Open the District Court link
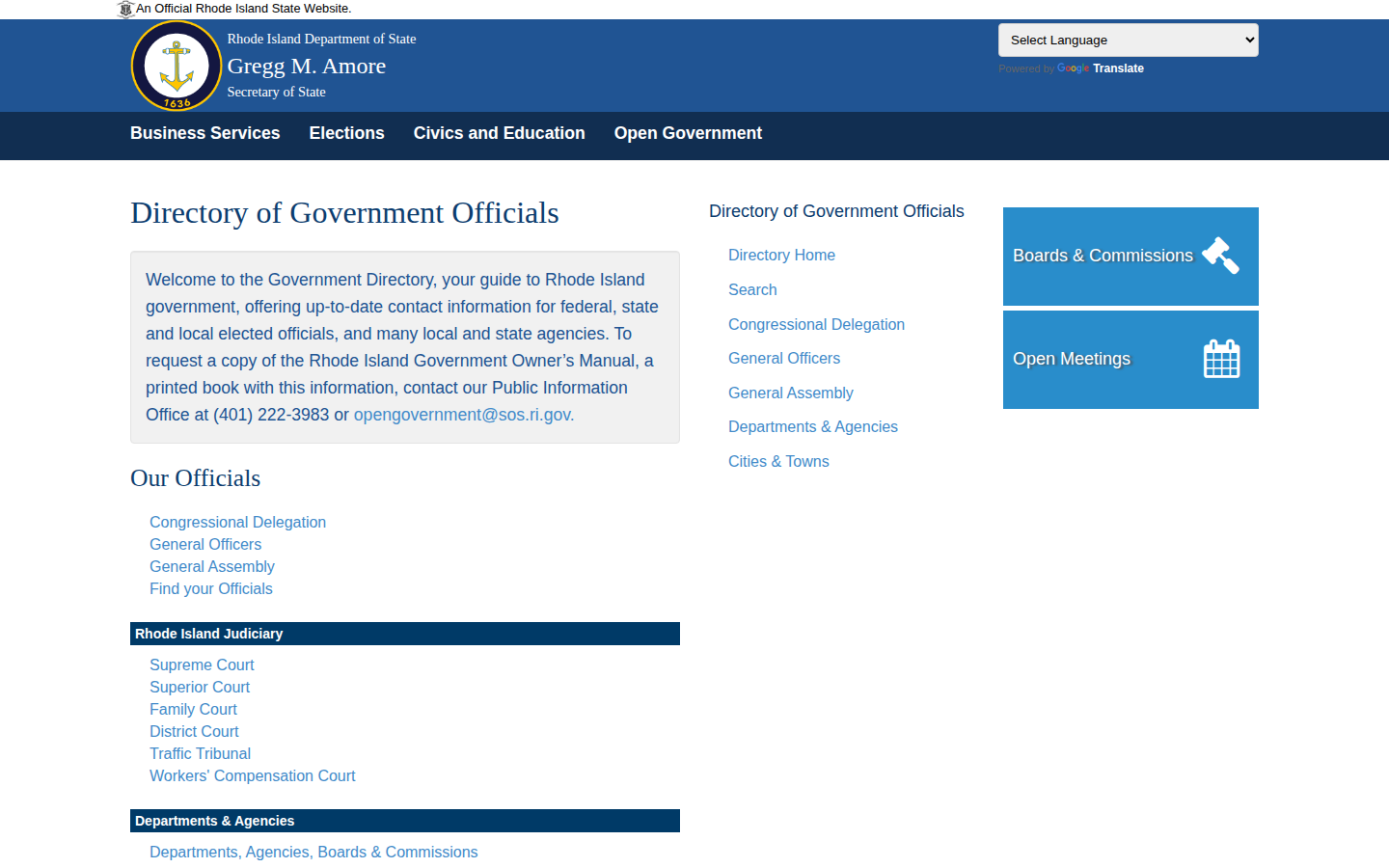Screen dimensions: 1389x868 194,731
